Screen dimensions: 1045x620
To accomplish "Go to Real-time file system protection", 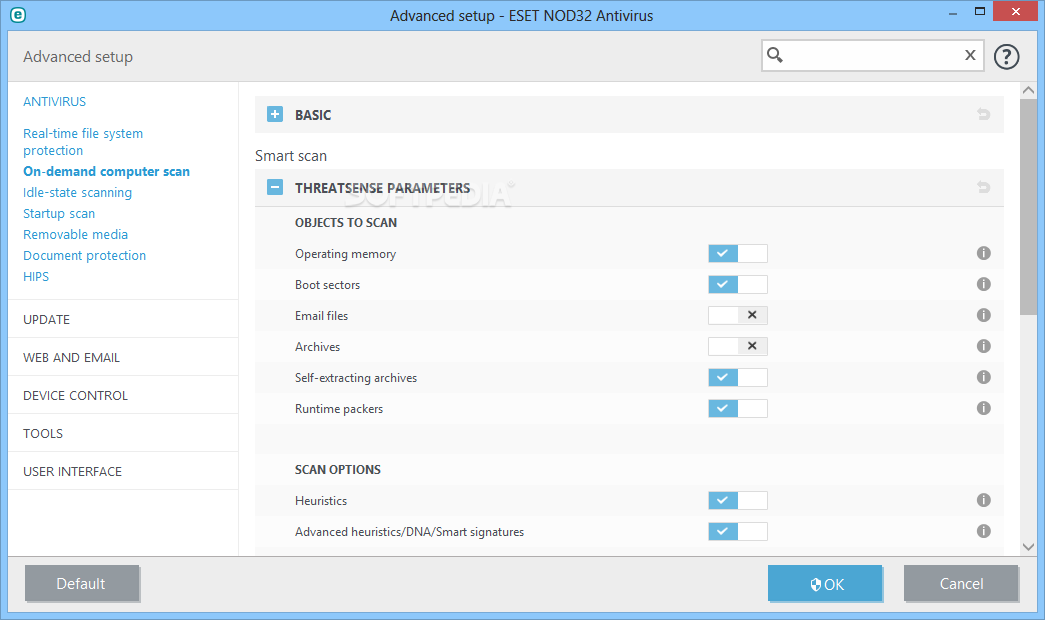I will tap(83, 142).
